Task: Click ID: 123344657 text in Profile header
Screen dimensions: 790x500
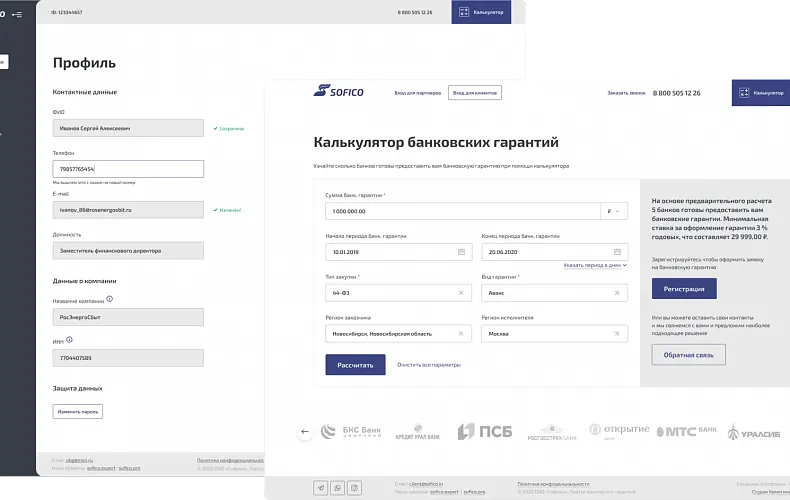Action: [67, 12]
